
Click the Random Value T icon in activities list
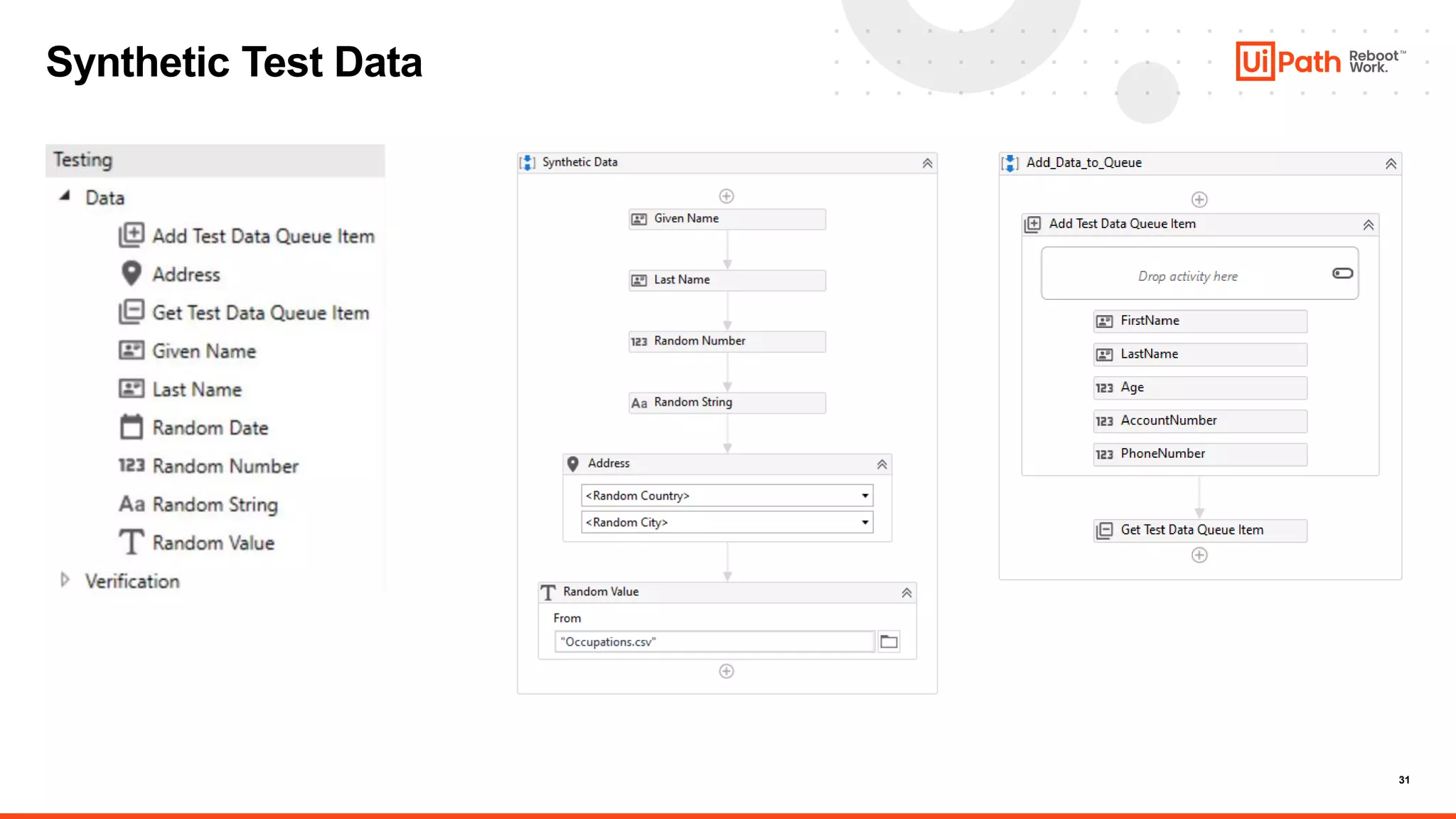[x=132, y=542]
